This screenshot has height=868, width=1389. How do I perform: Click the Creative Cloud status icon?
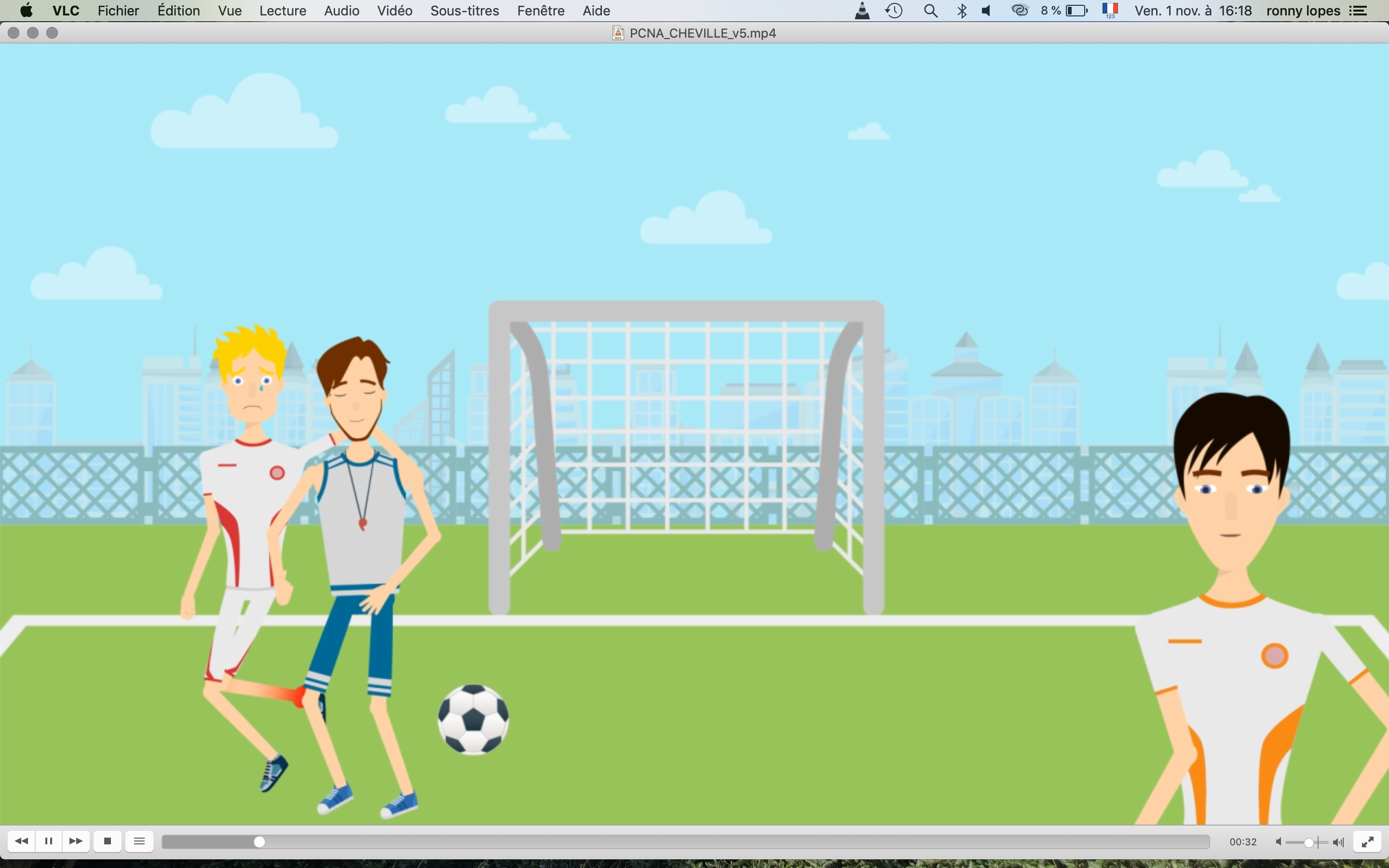pos(1020,10)
